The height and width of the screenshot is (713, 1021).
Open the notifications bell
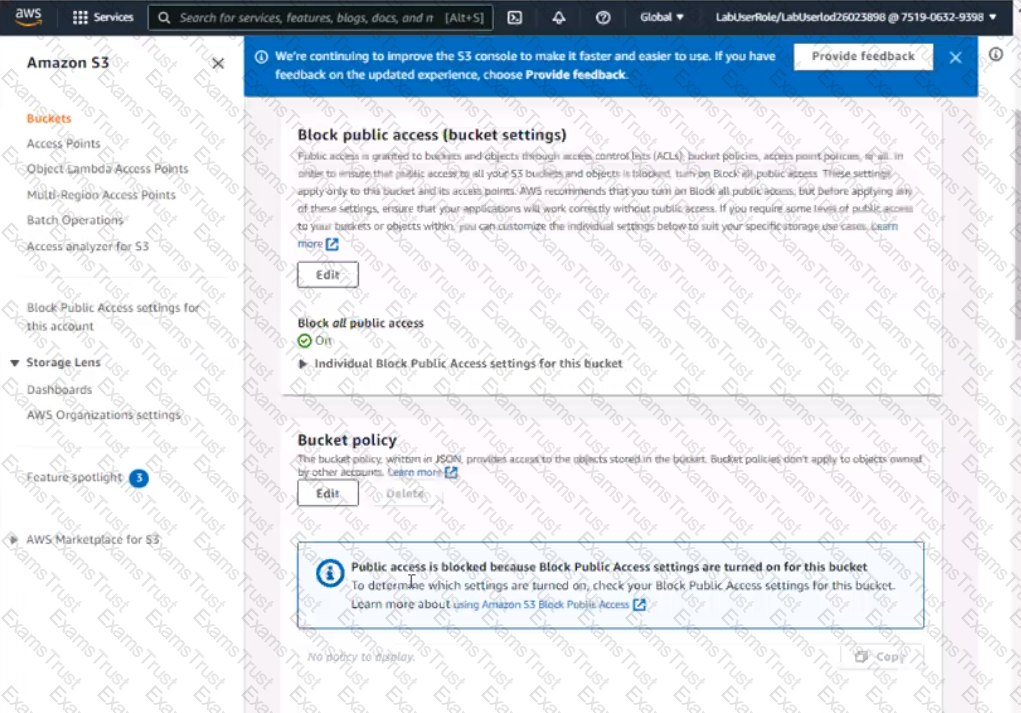(558, 17)
